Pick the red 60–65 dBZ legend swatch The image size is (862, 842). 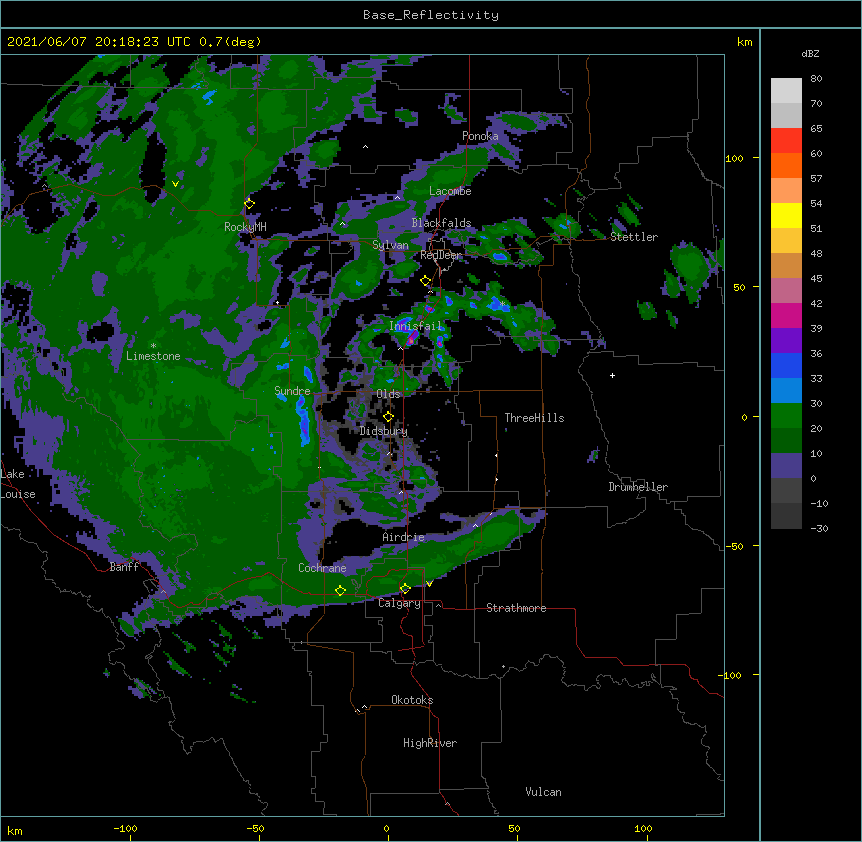786,141
